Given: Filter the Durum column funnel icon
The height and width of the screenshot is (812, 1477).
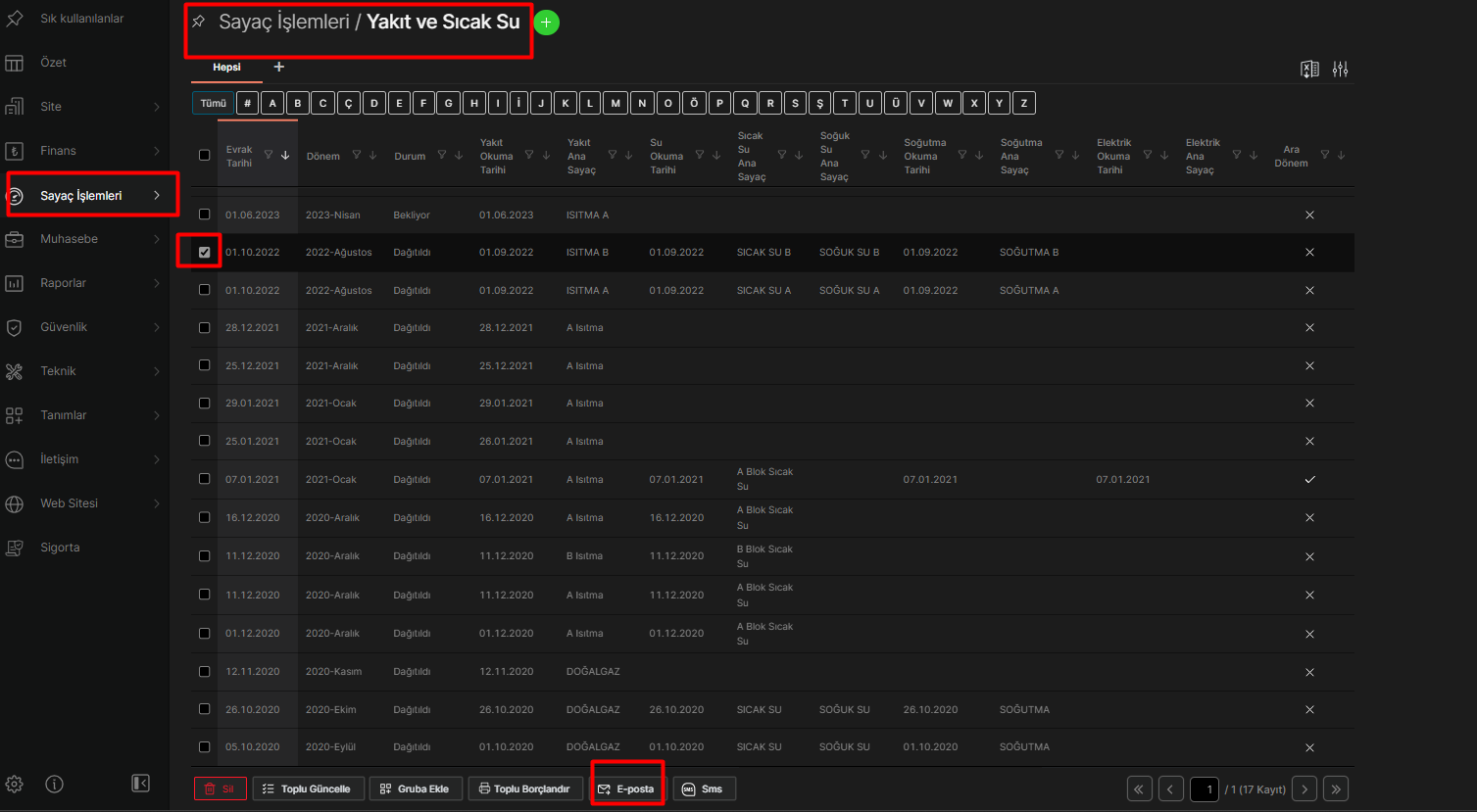Looking at the screenshot, I should click(442, 155).
